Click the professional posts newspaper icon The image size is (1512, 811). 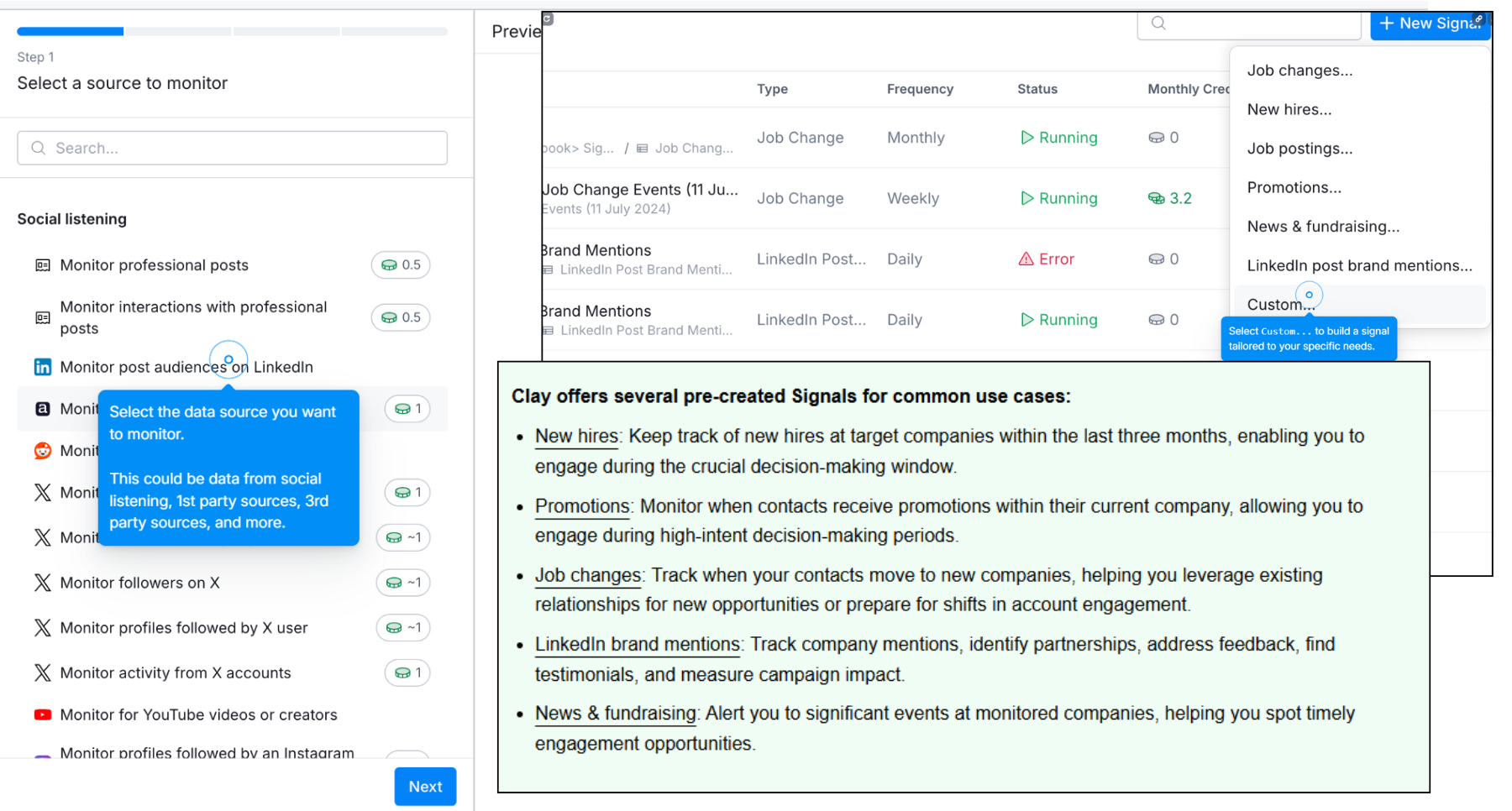(x=42, y=265)
